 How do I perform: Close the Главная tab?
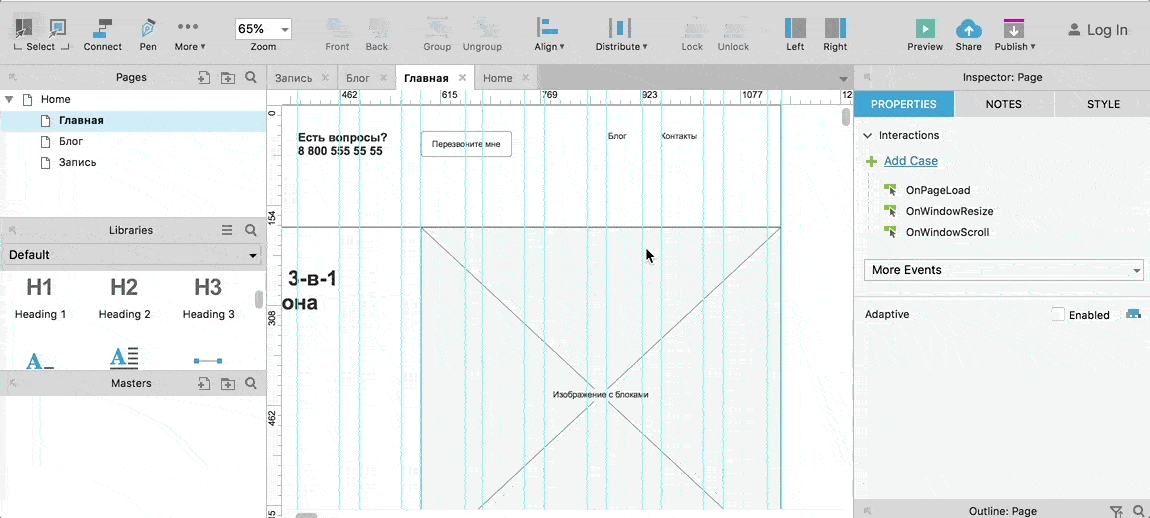tap(462, 77)
